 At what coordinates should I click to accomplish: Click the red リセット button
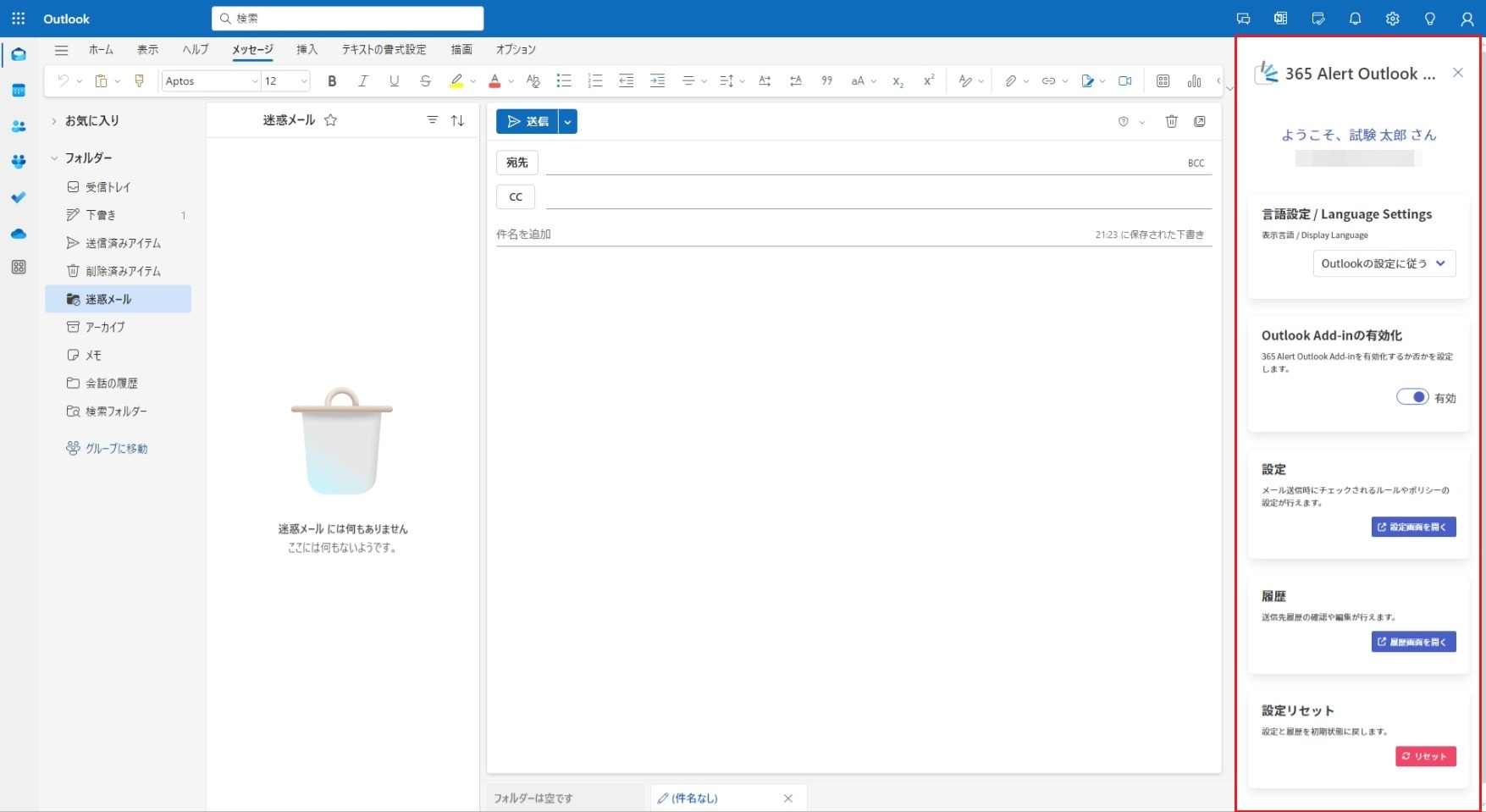point(1425,756)
